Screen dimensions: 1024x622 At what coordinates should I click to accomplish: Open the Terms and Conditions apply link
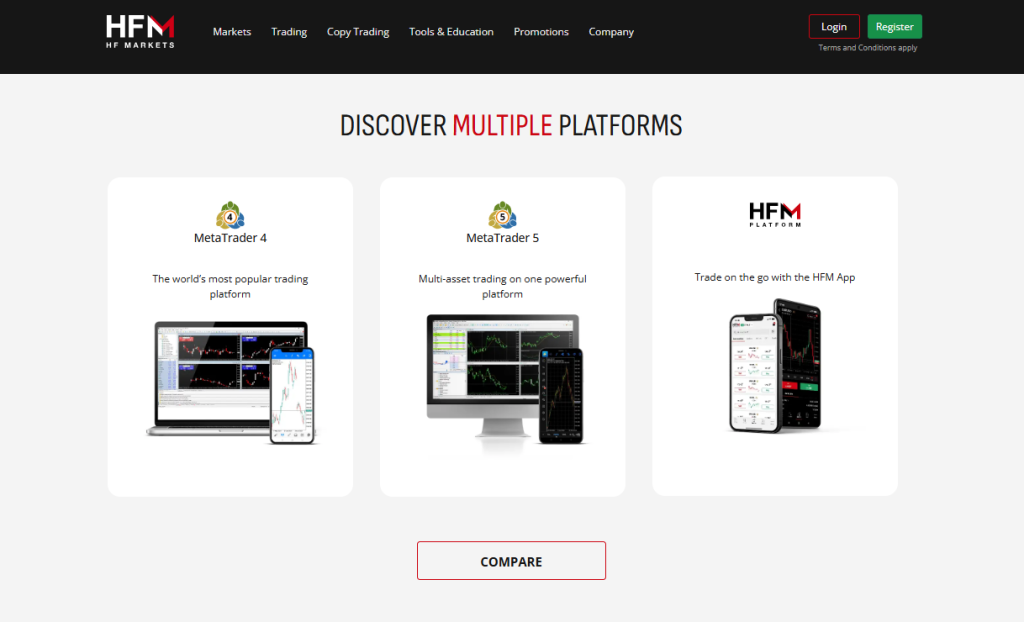tap(867, 48)
